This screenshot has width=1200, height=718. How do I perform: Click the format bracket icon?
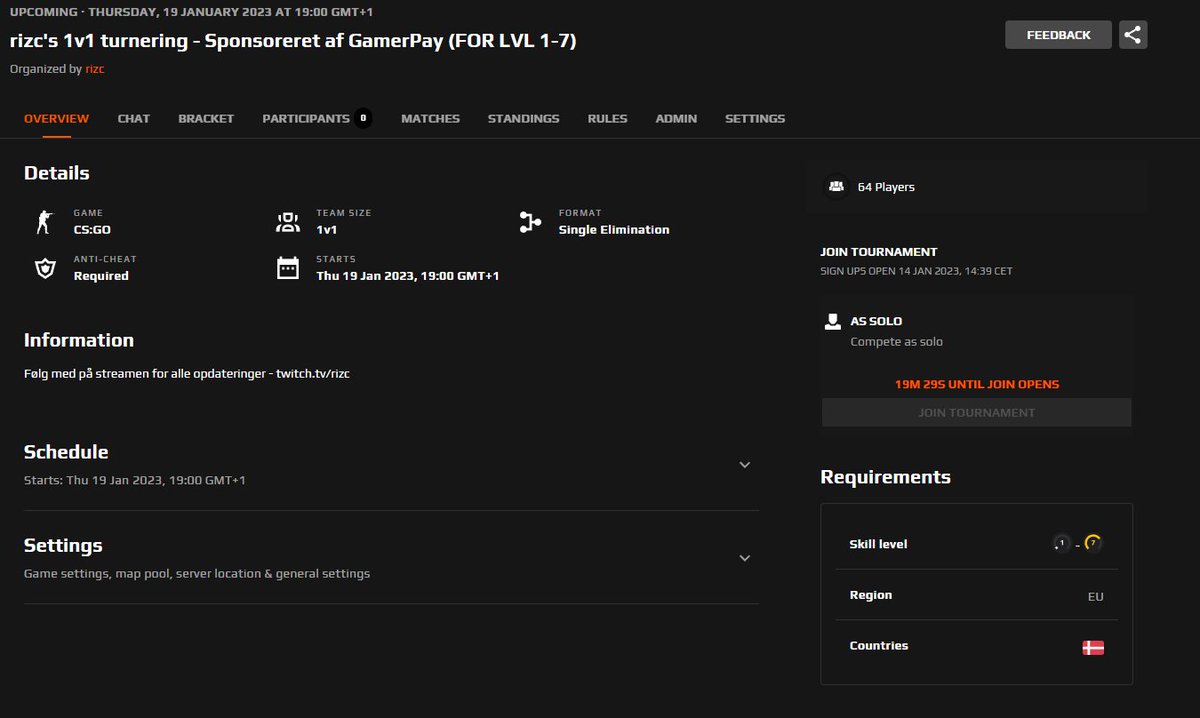click(530, 222)
